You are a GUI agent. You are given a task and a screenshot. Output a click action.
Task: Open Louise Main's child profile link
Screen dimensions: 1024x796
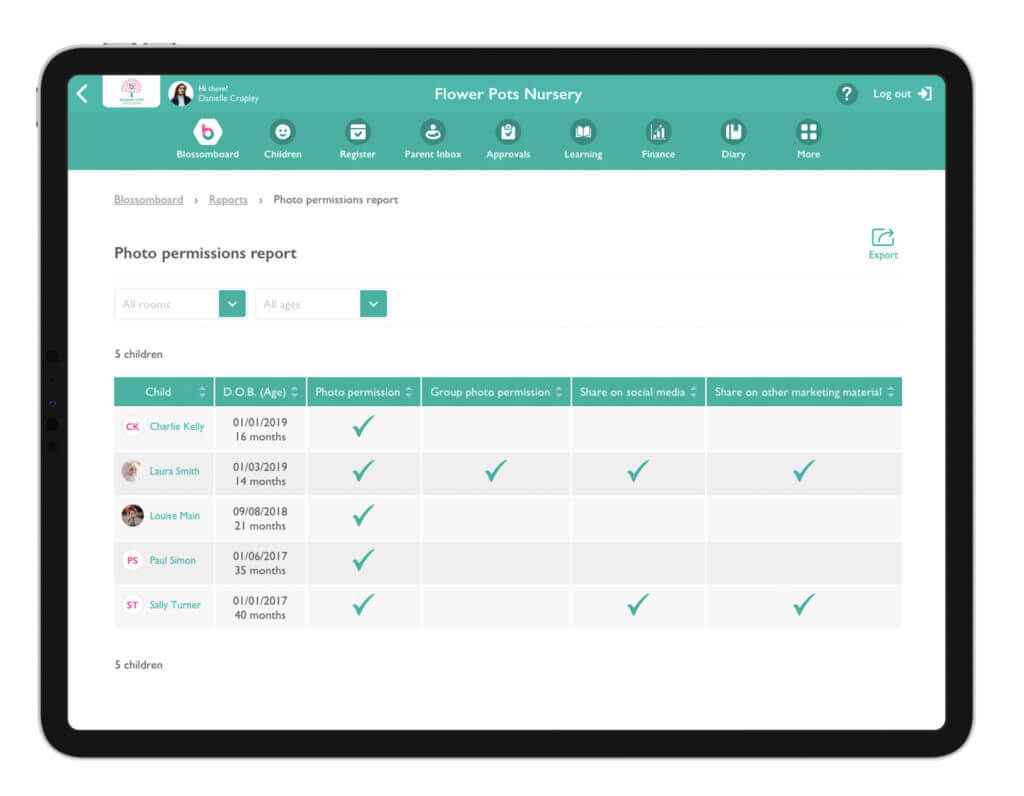174,515
